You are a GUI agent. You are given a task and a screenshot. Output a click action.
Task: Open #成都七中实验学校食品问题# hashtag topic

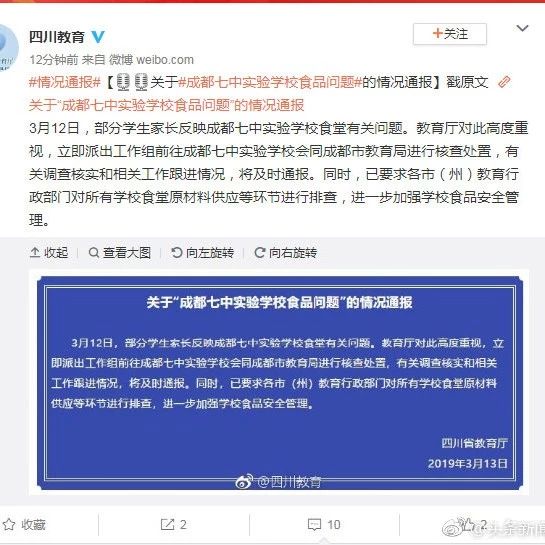point(270,82)
